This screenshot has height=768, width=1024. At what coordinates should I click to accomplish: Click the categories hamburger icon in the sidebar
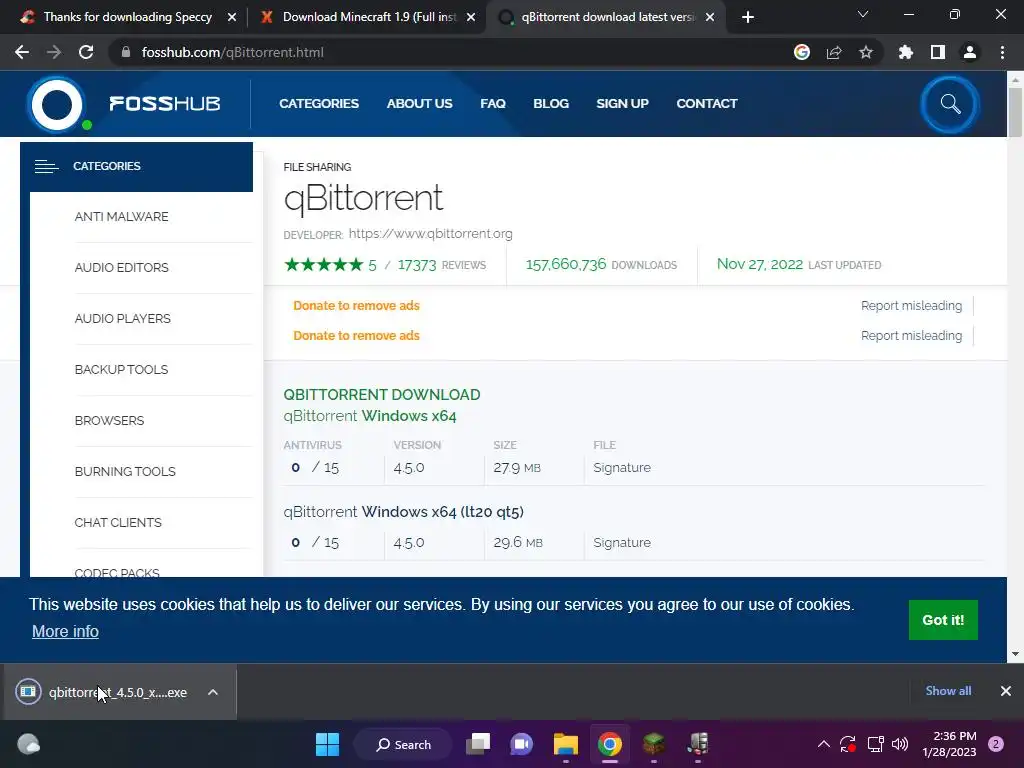tap(46, 167)
